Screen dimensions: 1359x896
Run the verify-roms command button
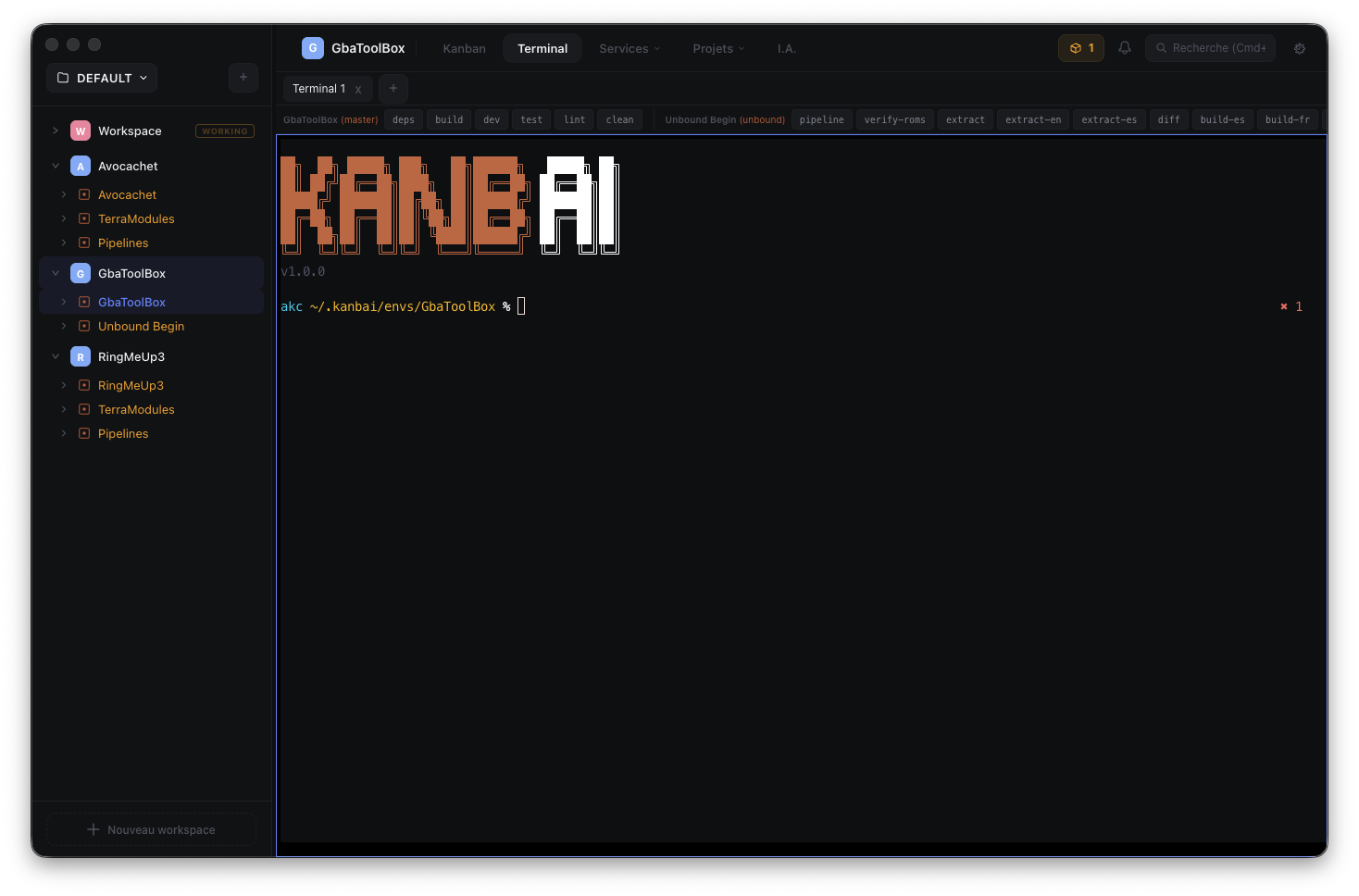(894, 119)
